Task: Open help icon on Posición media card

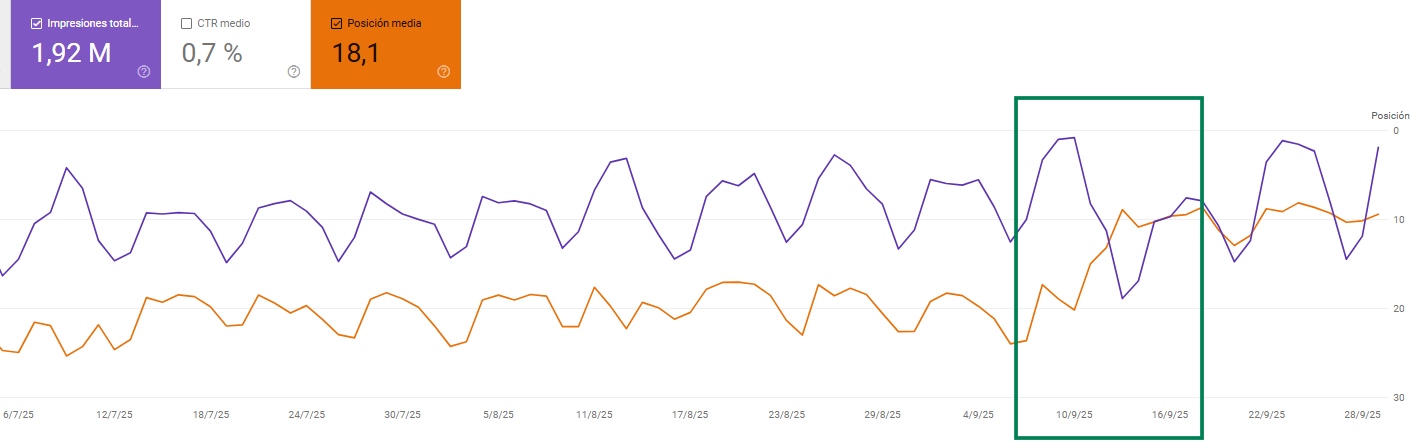Action: point(444,71)
